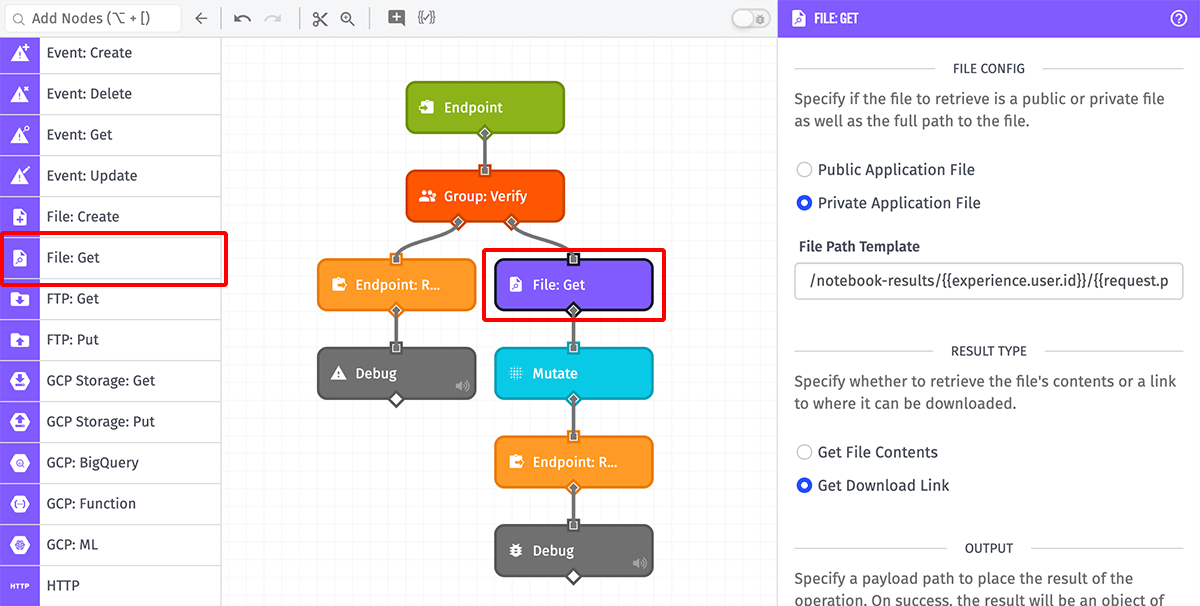Open the zoom tool in the toolbar
This screenshot has height=606, width=1200.
point(347,18)
